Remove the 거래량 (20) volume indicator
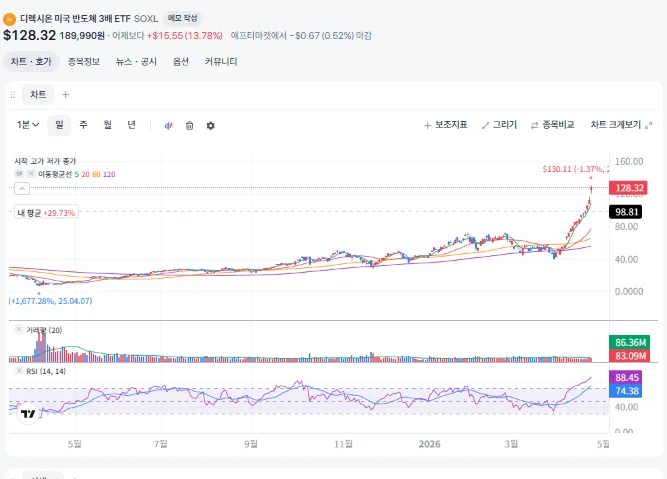 coord(19,330)
